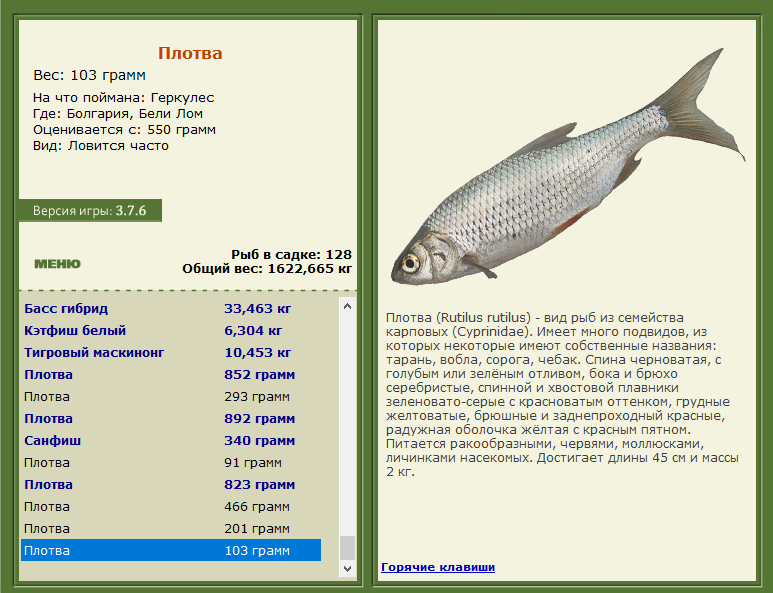Open the МЕНЮ button
Image resolution: width=773 pixels, height=593 pixels.
point(57,264)
